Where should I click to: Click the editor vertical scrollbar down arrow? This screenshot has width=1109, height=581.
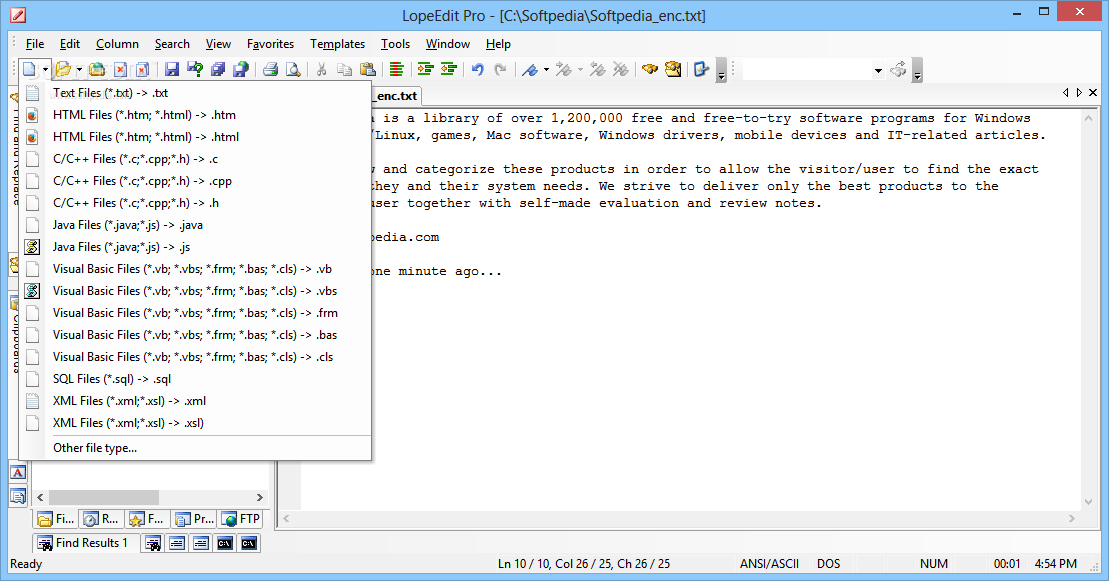(1088, 502)
